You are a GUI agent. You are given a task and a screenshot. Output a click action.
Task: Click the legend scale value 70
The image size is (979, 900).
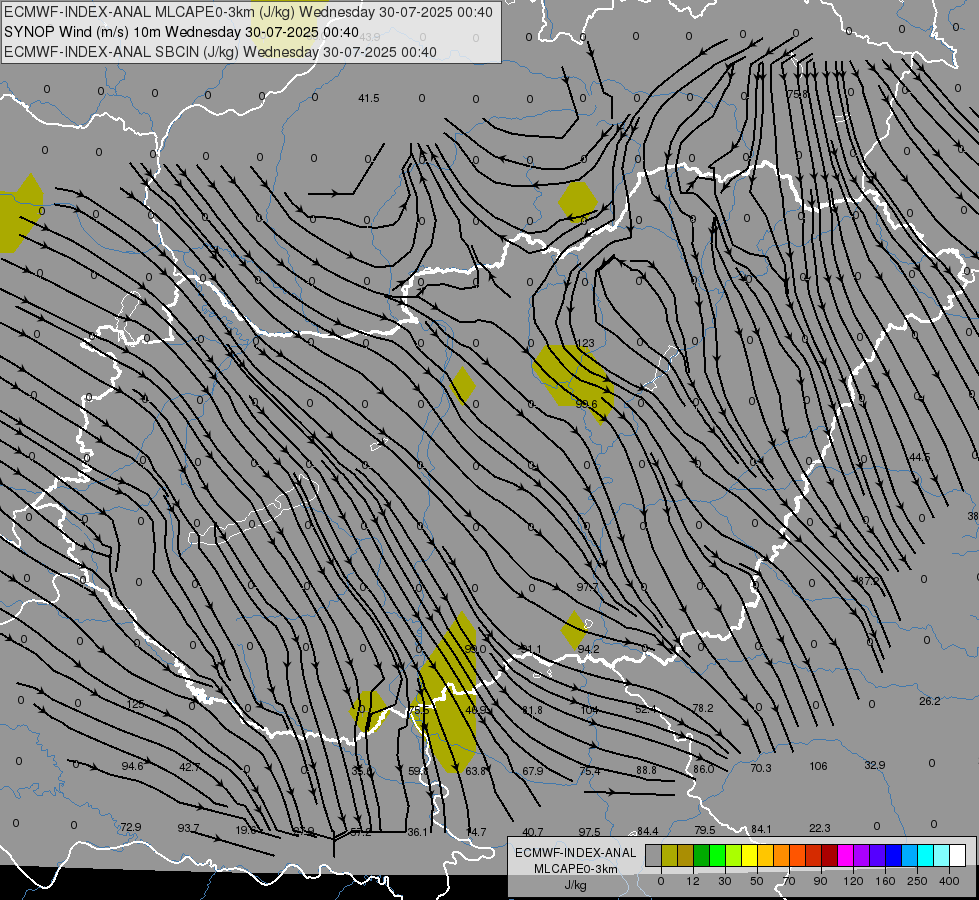[789, 881]
